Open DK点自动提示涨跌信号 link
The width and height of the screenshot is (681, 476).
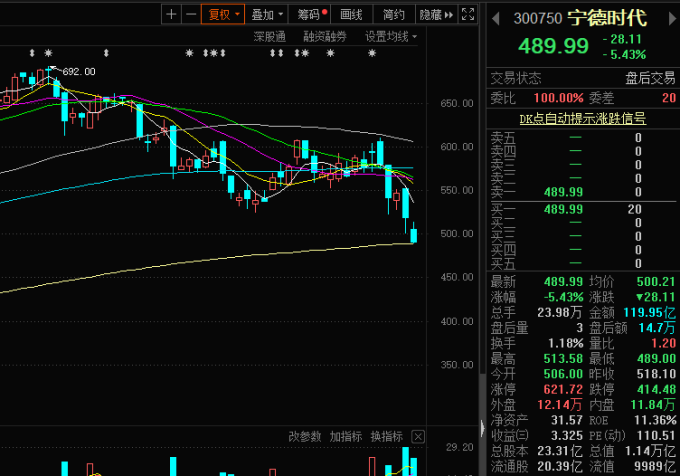[582, 119]
